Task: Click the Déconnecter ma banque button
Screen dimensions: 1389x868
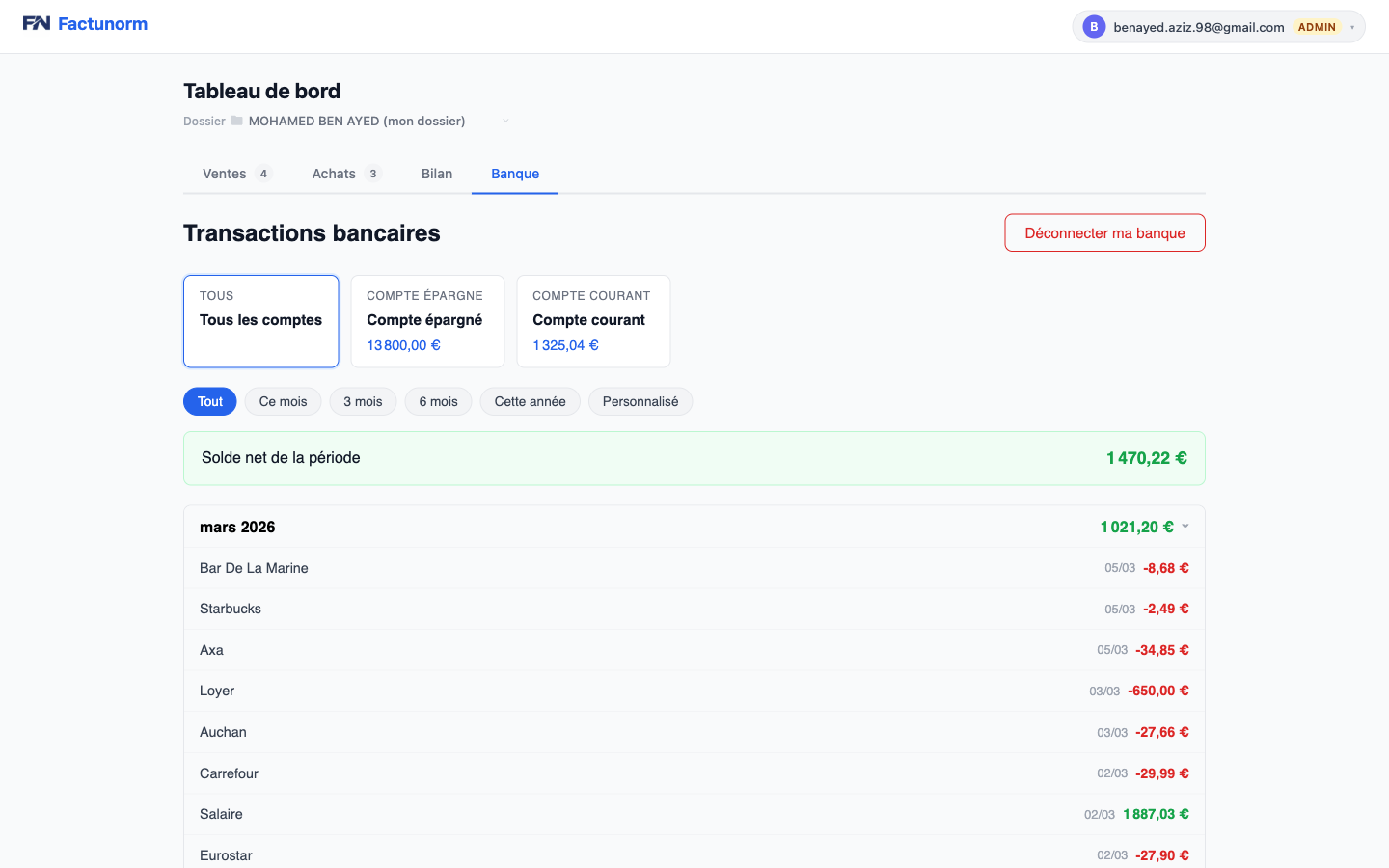Action: click(x=1104, y=232)
